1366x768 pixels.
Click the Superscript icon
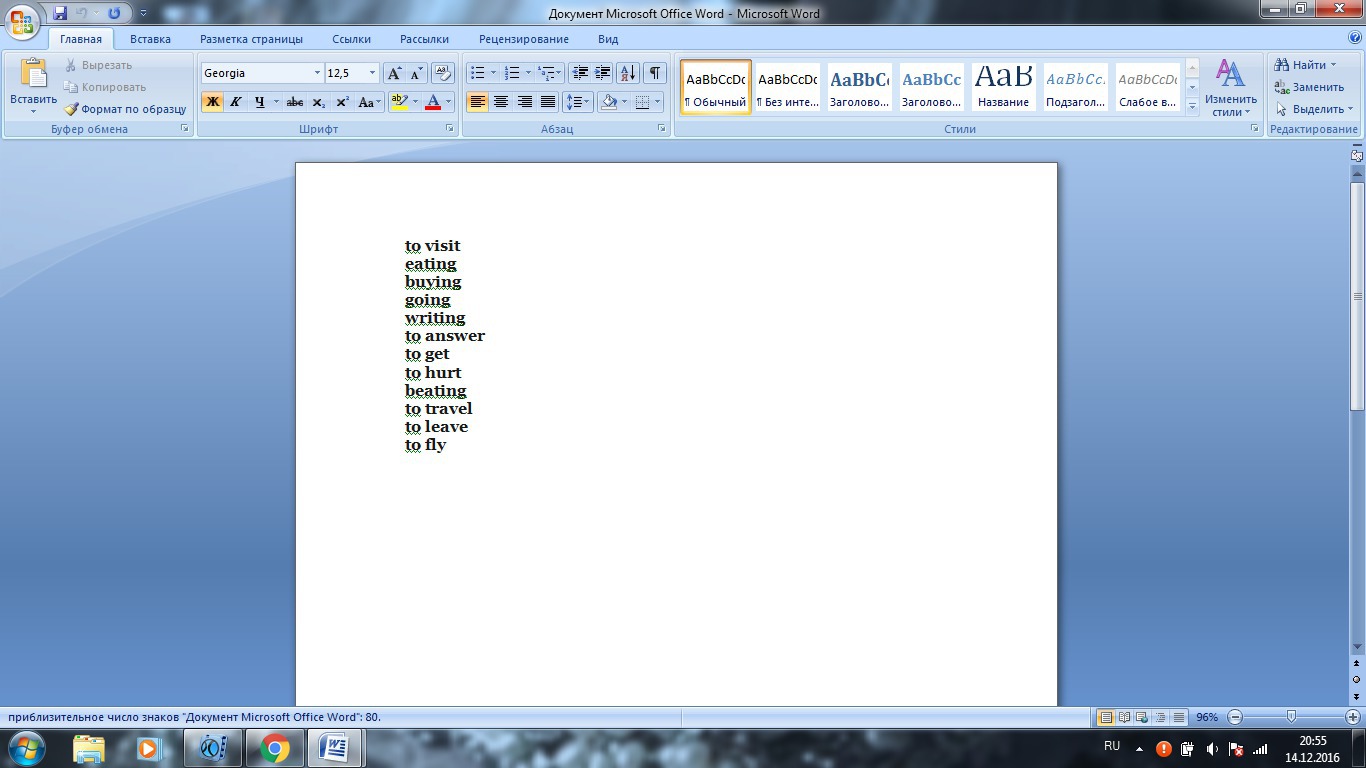click(342, 102)
